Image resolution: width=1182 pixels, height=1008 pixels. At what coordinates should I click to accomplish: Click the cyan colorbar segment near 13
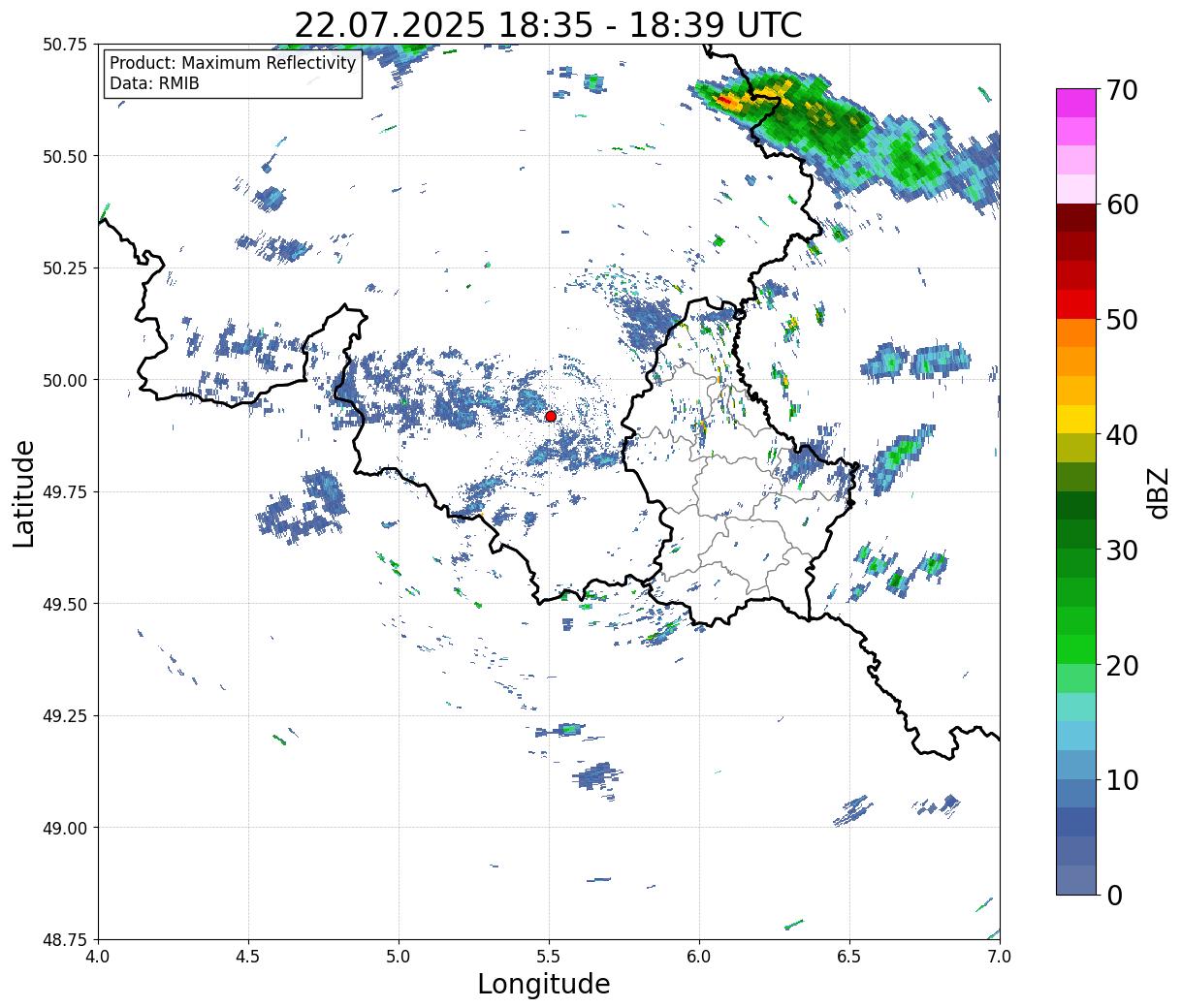click(1076, 736)
